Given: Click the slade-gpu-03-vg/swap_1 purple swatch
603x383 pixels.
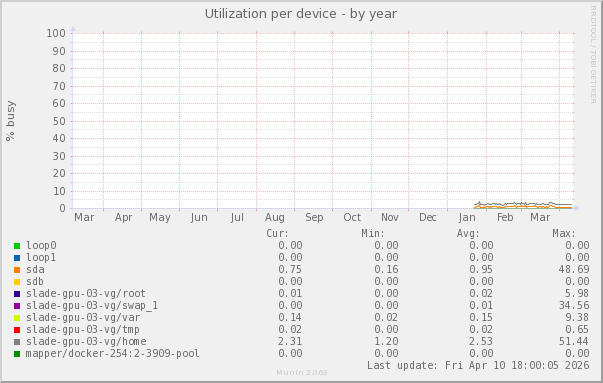Looking at the screenshot, I should coord(17,306).
